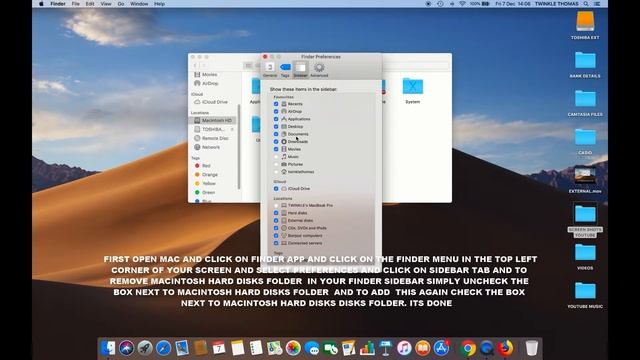Open the Advanced preferences tab

coord(319,69)
